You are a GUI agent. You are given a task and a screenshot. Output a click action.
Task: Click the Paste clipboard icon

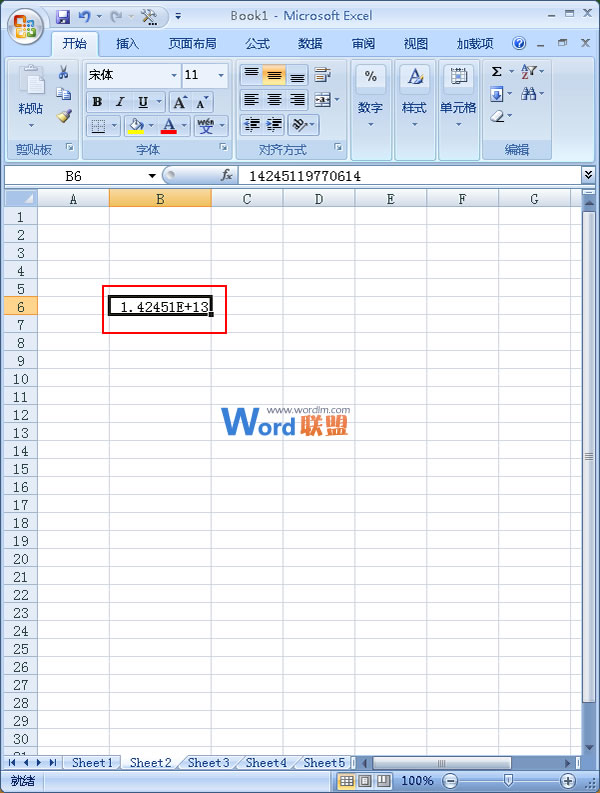tap(31, 80)
